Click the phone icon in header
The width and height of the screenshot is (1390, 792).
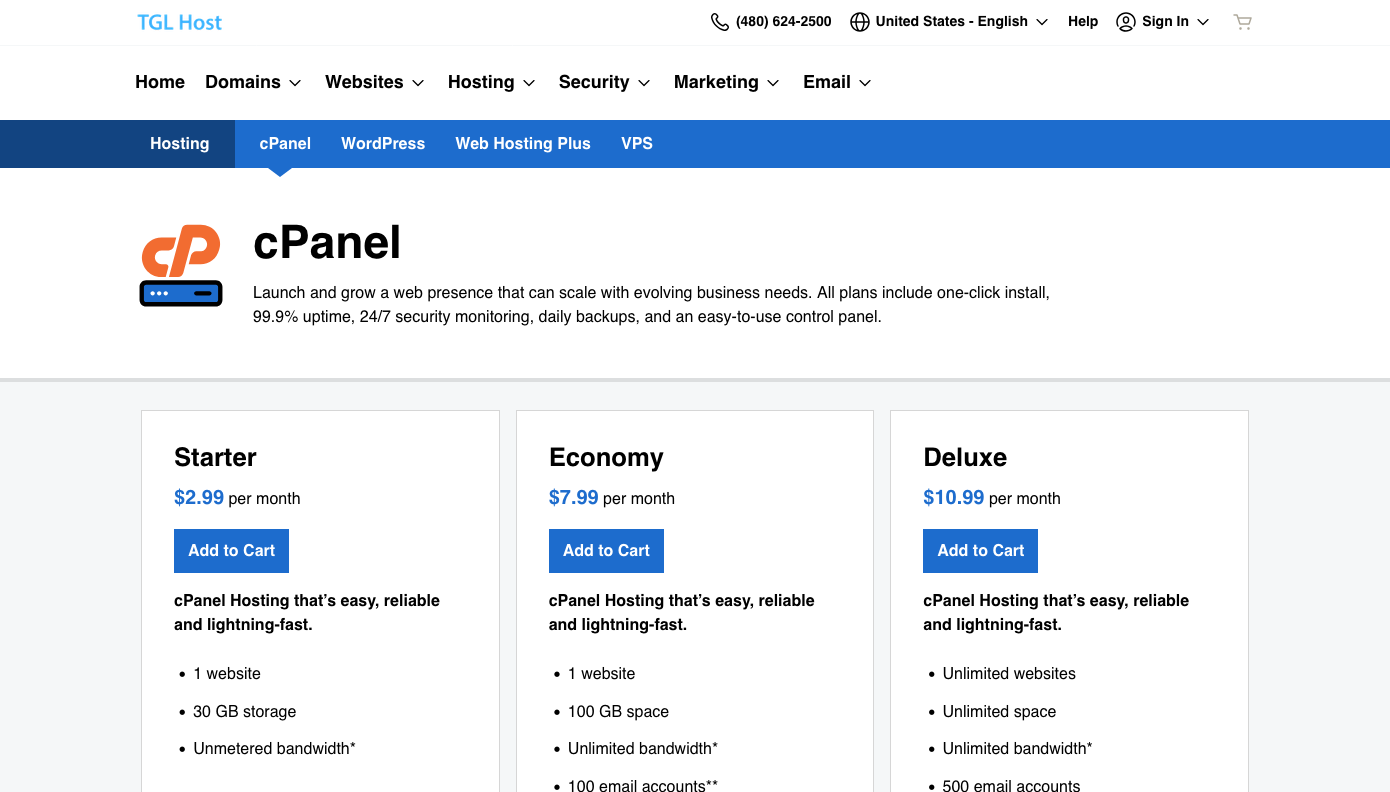[x=719, y=22]
